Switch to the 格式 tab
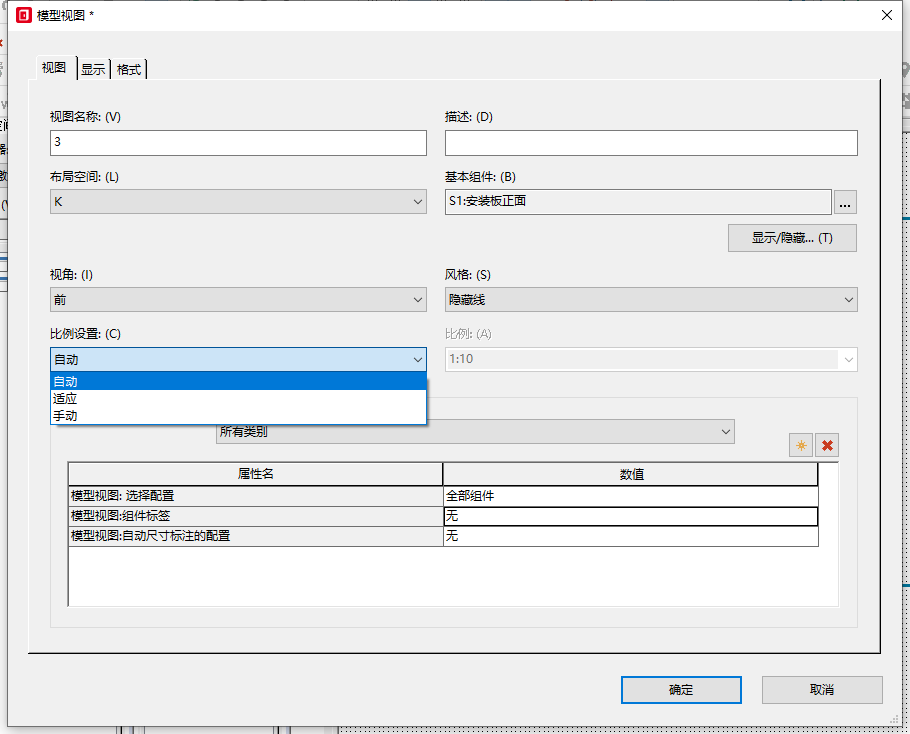The image size is (910, 734). click(129, 70)
